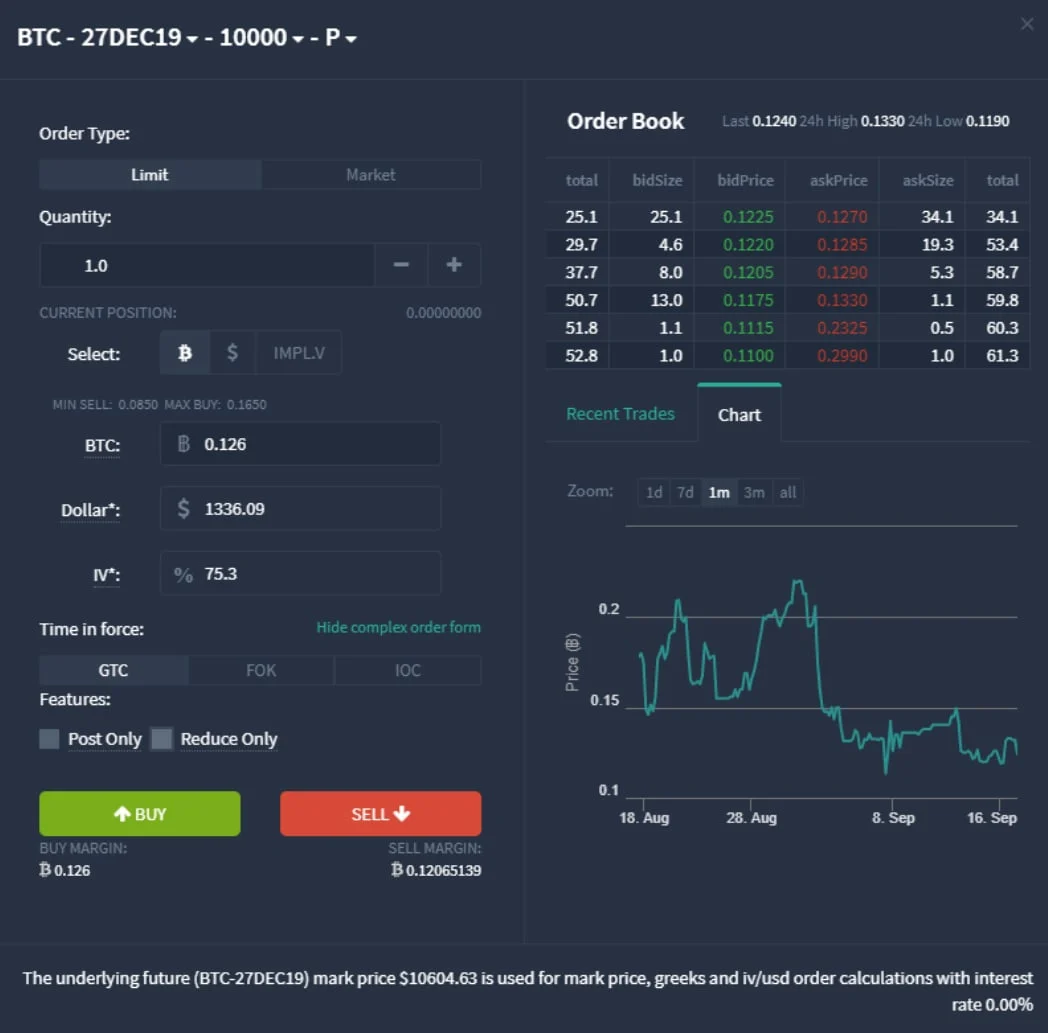Click bid price 0.1100
The image size is (1048, 1033).
pos(748,356)
